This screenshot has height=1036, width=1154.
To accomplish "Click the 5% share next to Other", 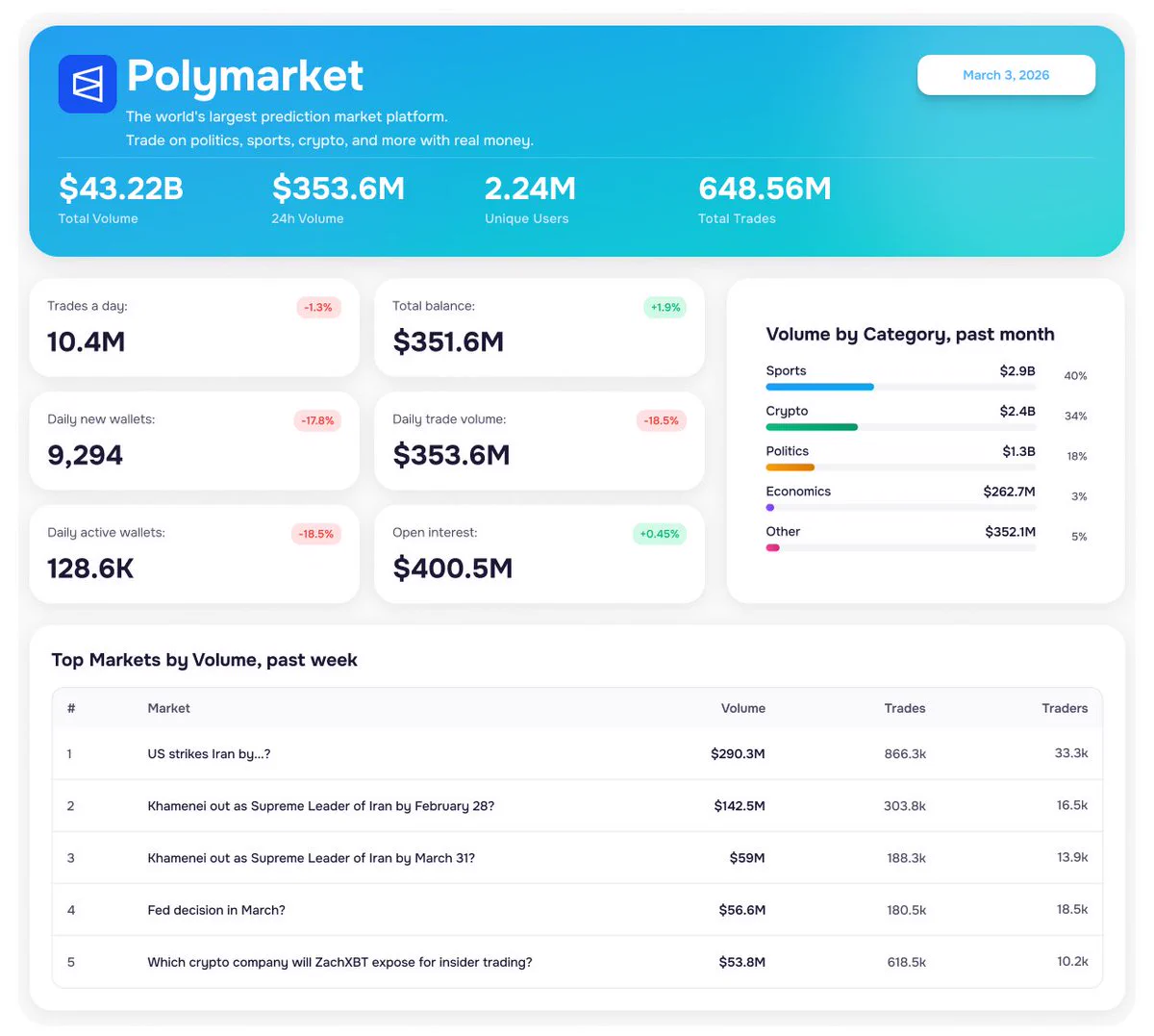I will (1079, 537).
